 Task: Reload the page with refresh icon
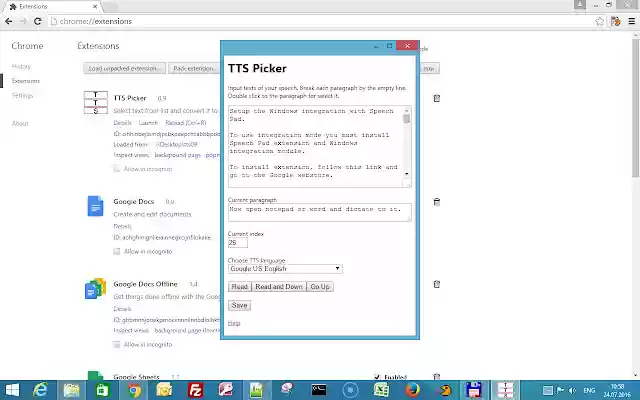point(38,21)
